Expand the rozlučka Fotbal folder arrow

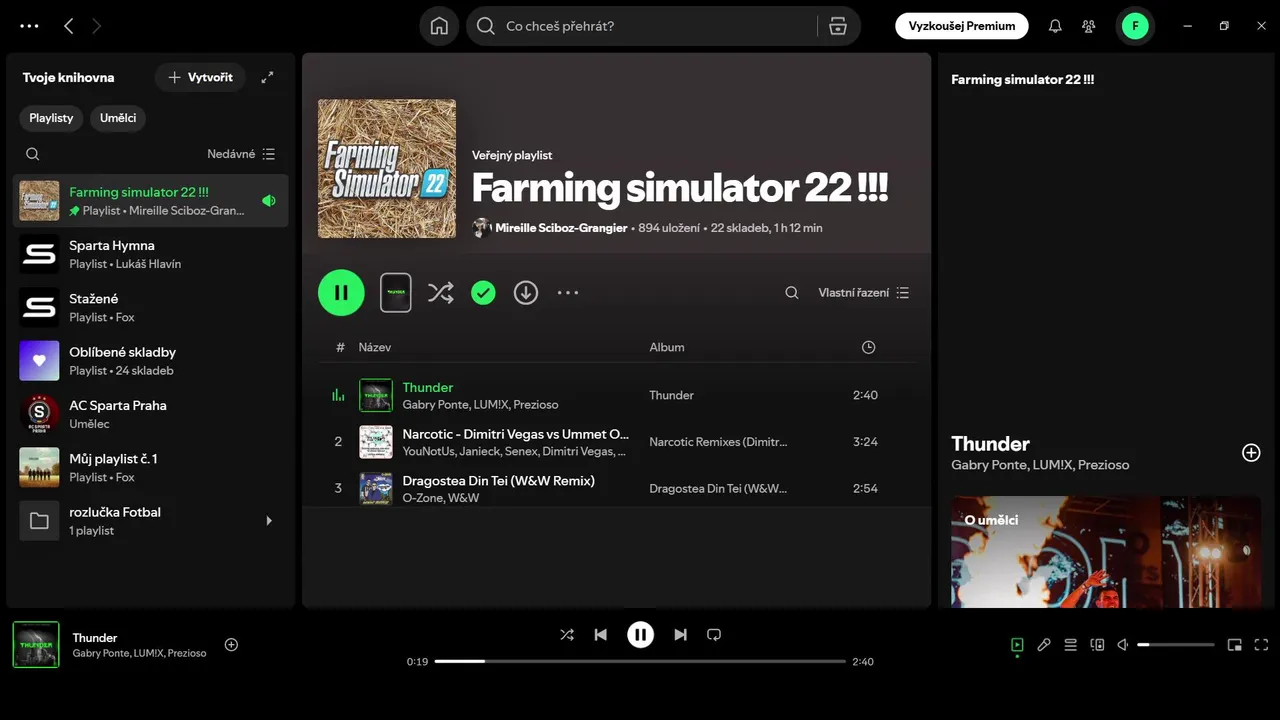(268, 521)
